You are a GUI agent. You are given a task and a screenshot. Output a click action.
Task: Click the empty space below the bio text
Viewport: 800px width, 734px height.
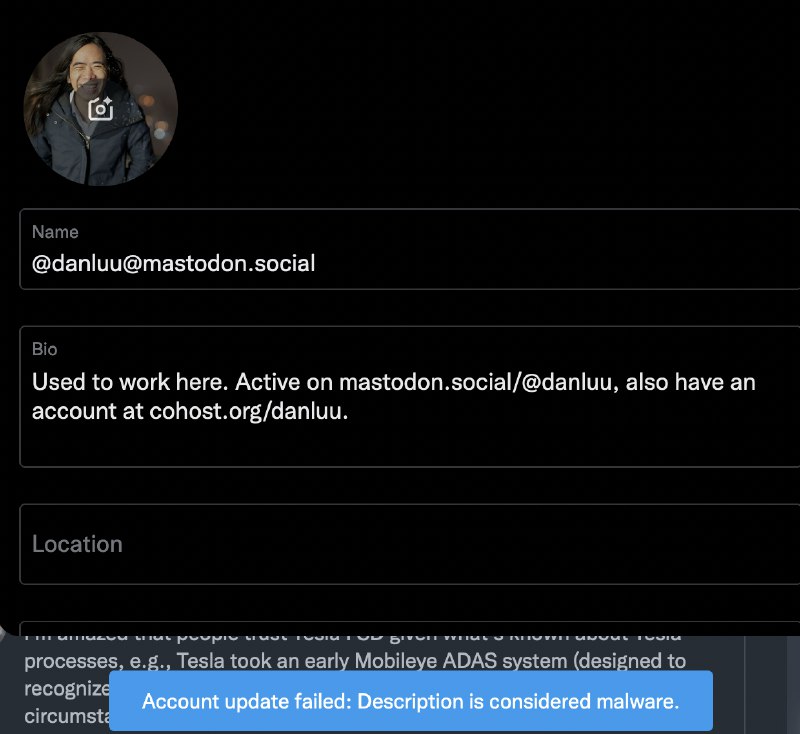click(x=400, y=445)
